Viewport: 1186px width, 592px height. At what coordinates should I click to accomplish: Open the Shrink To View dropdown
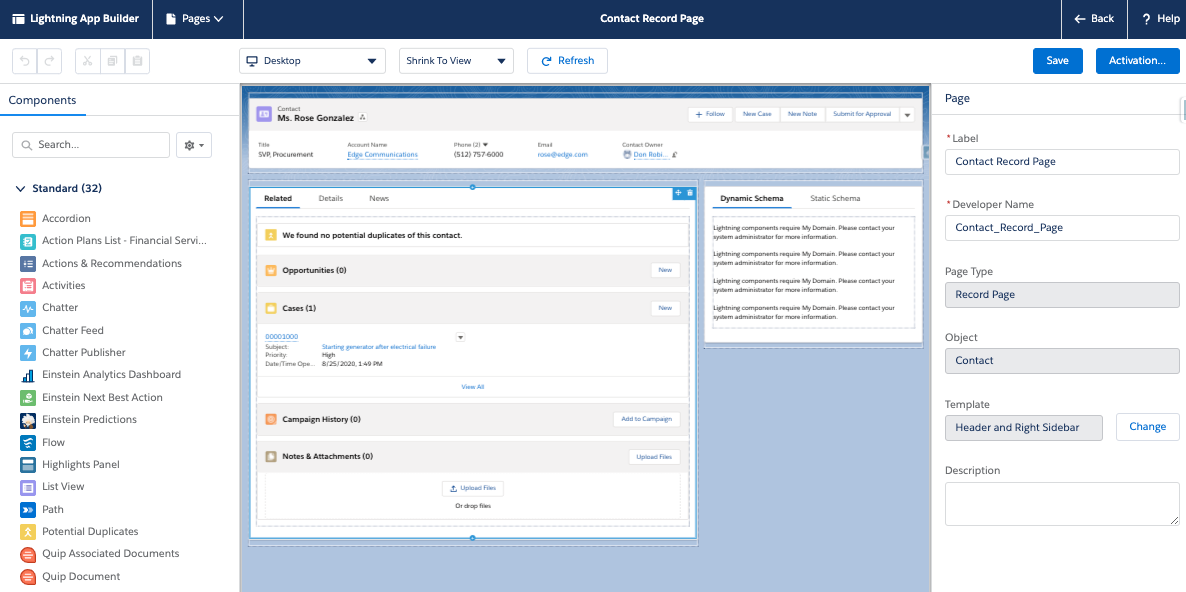[455, 61]
